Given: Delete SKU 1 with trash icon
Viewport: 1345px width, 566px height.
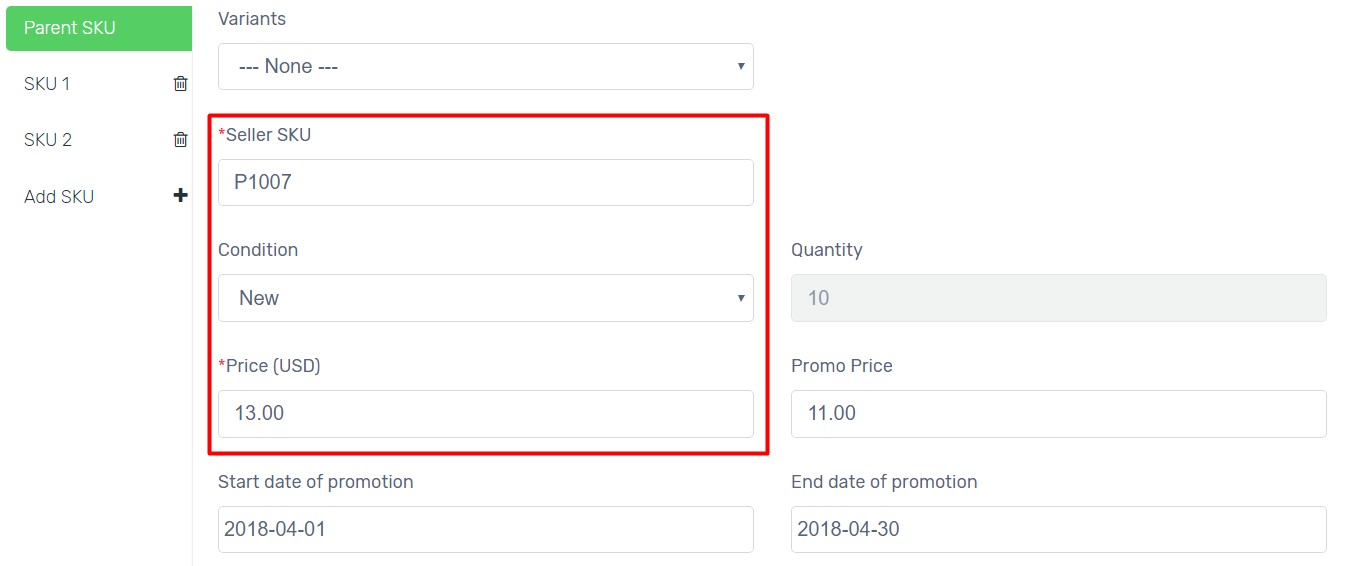Looking at the screenshot, I should [x=180, y=84].
